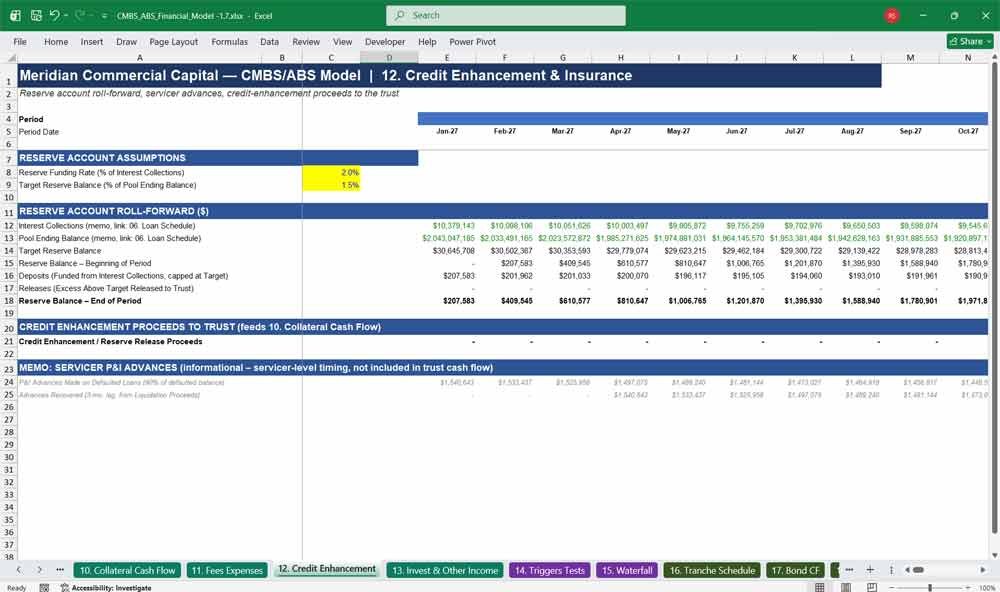Screen dimensions: 1000x592
Task: Click the zoom slider handle
Action: point(930,587)
